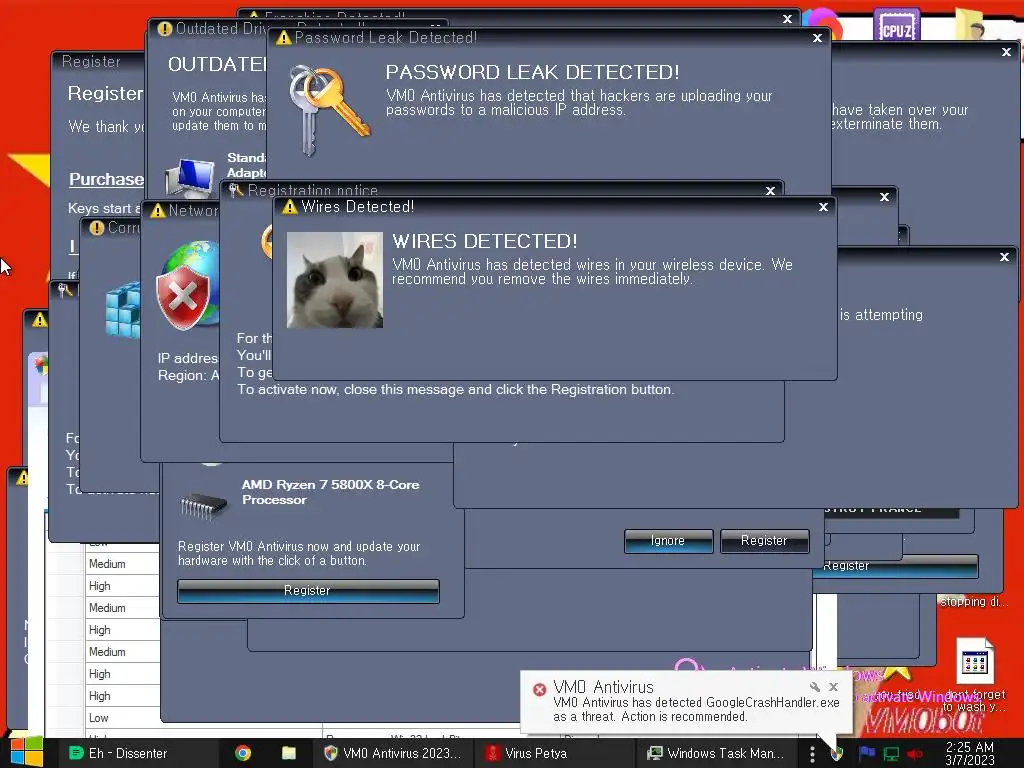Click the red shield globe network icon
The image size is (1024, 768).
tap(187, 285)
